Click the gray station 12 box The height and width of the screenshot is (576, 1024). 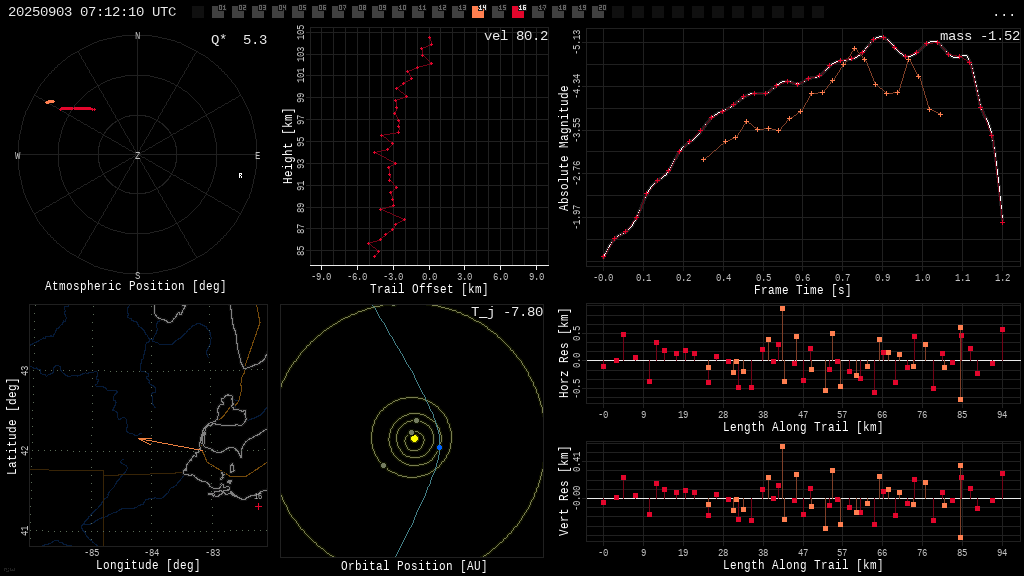click(x=438, y=11)
